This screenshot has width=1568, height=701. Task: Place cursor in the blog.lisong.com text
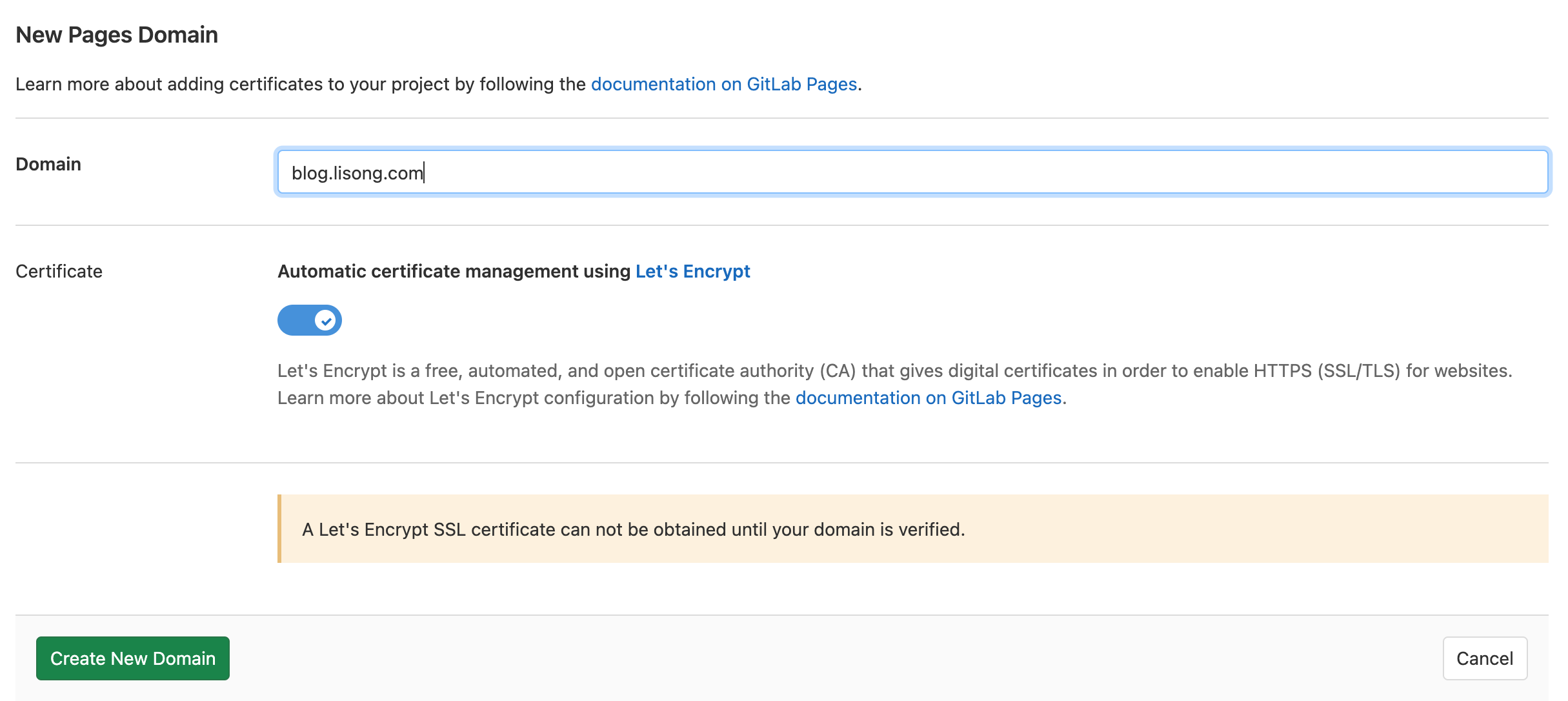click(x=357, y=173)
